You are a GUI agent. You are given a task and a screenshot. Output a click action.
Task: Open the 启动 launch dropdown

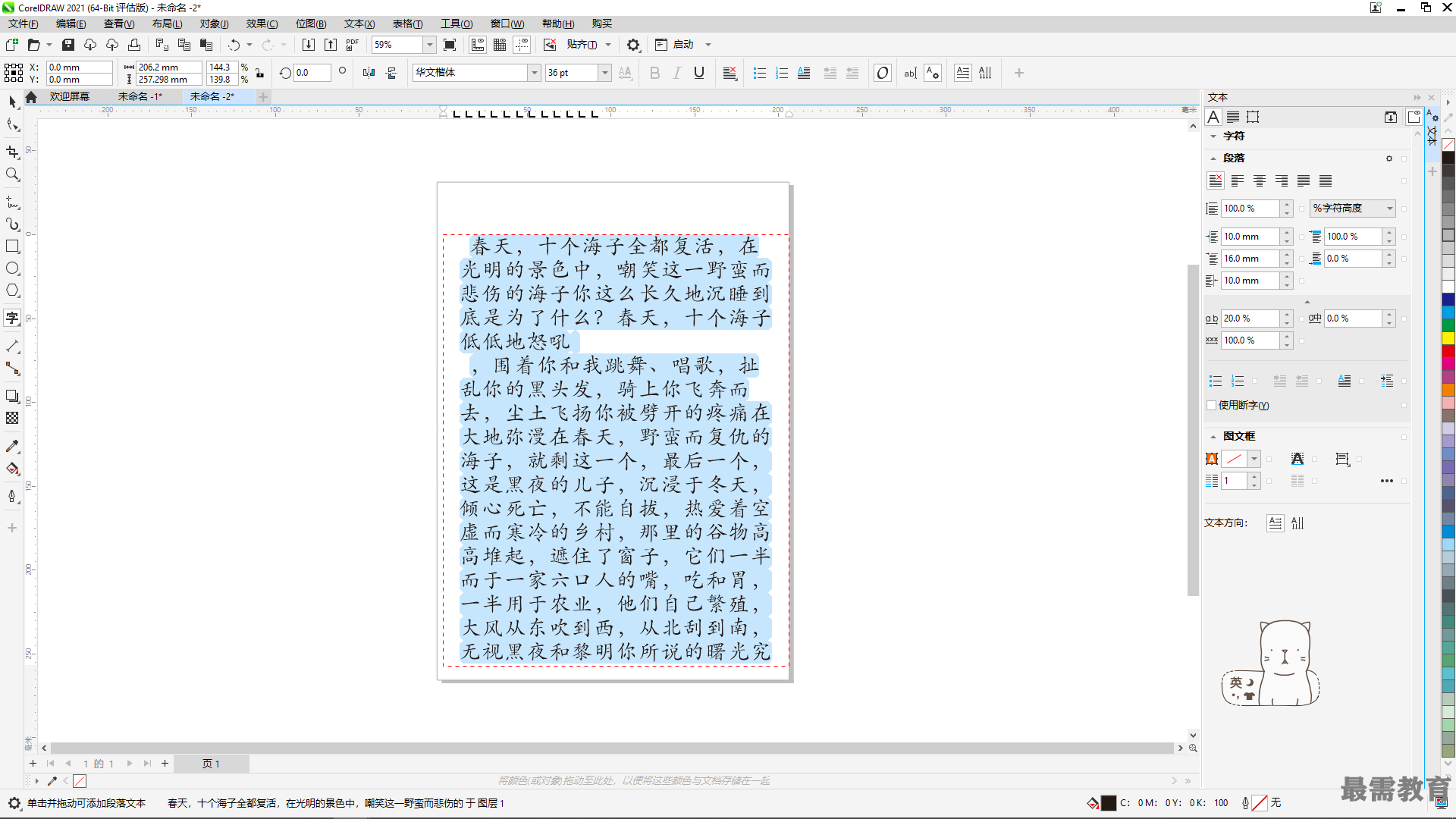point(708,45)
